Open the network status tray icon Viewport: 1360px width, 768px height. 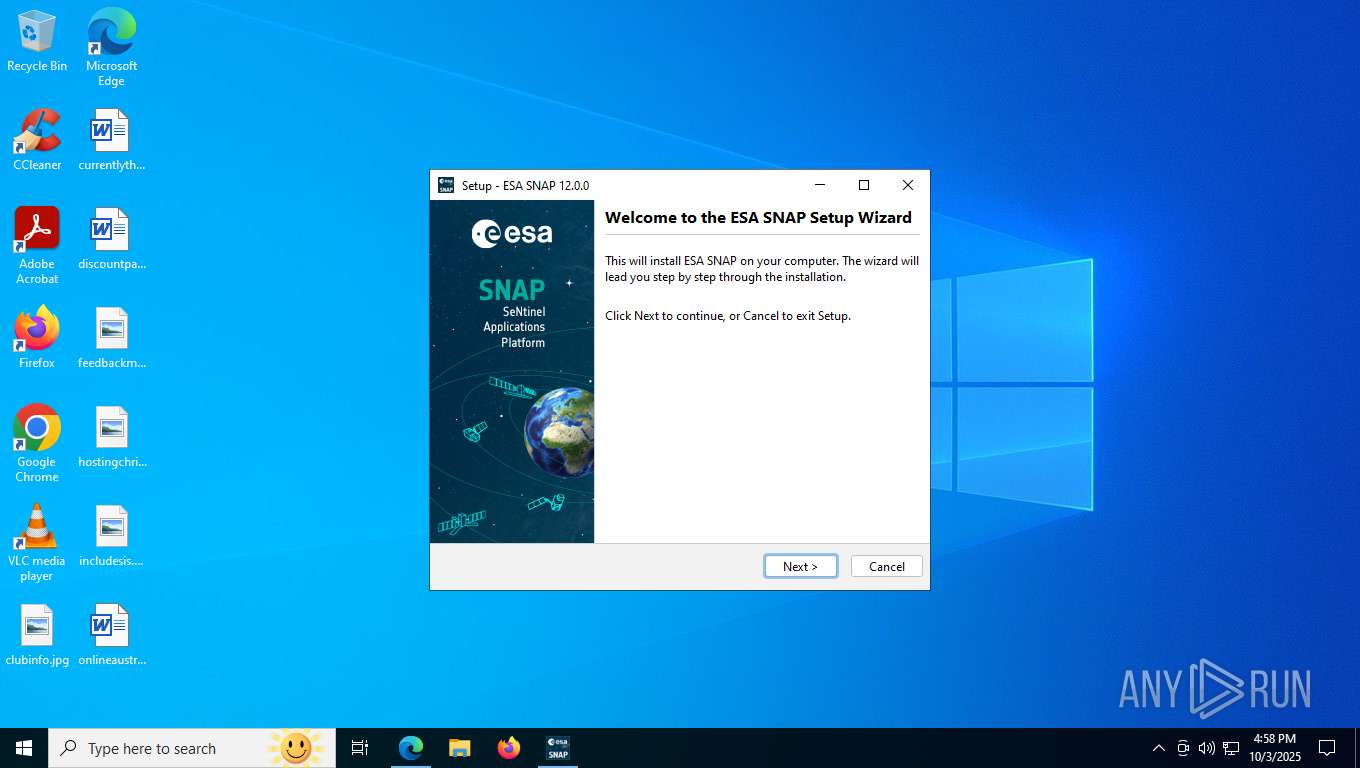tap(1231, 748)
